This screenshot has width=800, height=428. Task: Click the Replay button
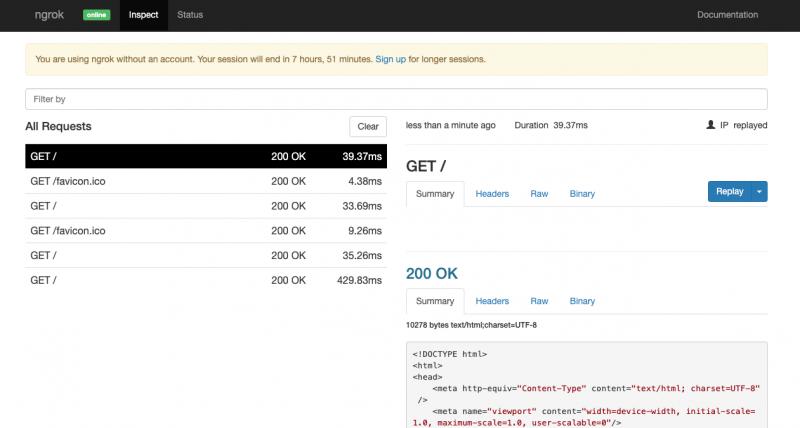click(x=730, y=192)
